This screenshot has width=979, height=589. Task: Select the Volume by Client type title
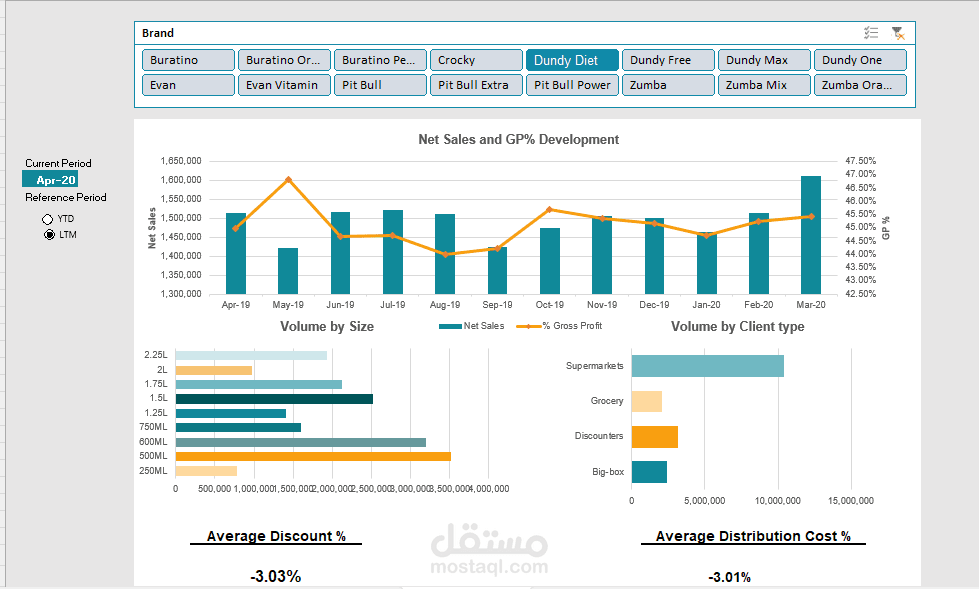[737, 327]
